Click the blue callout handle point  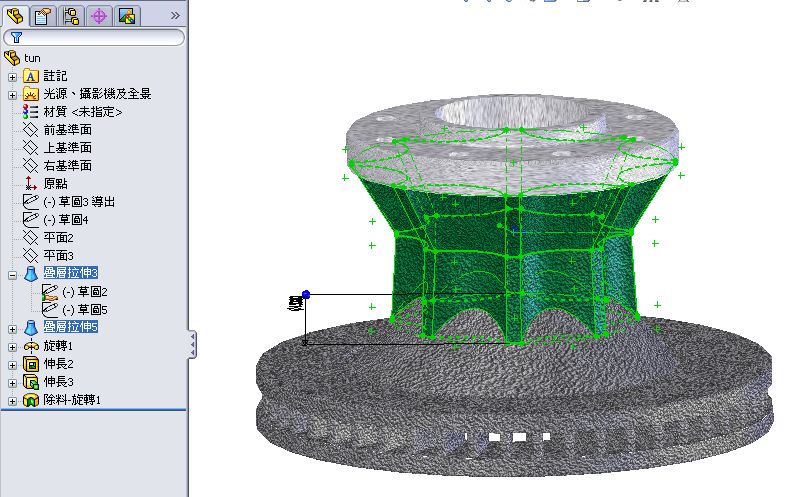pos(306,294)
